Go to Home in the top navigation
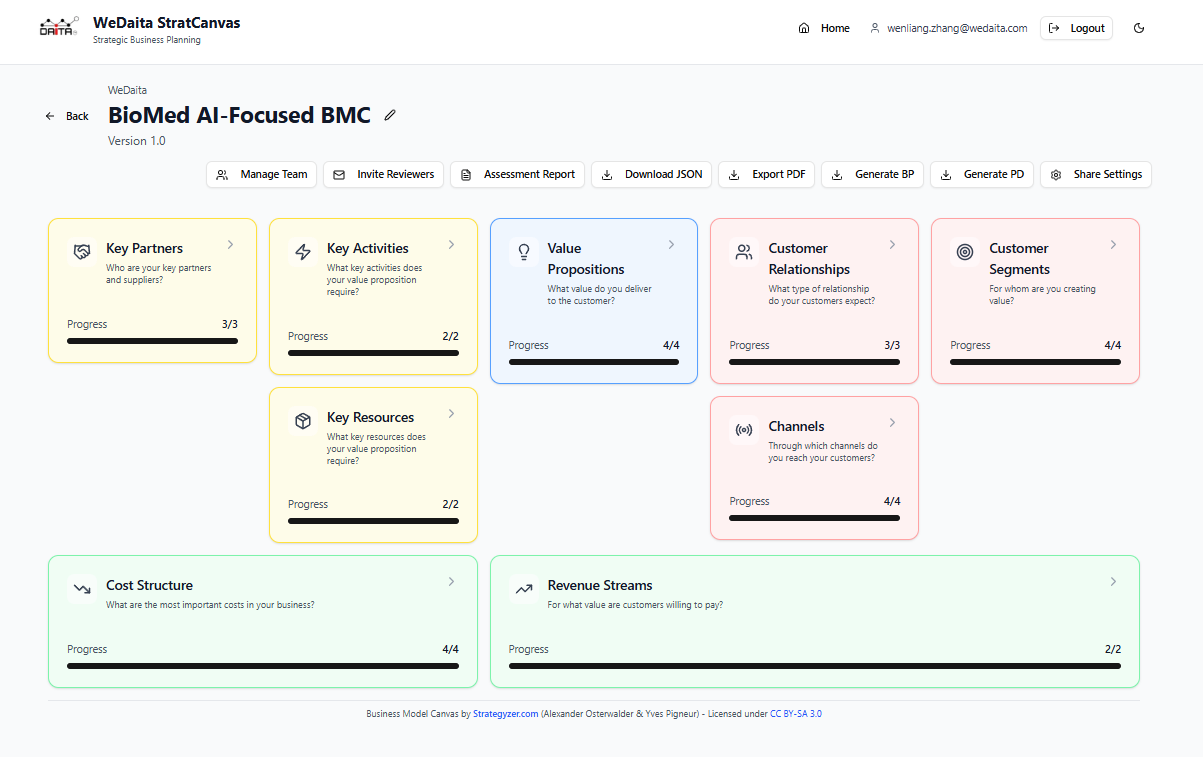1203x757 pixels. coord(824,28)
